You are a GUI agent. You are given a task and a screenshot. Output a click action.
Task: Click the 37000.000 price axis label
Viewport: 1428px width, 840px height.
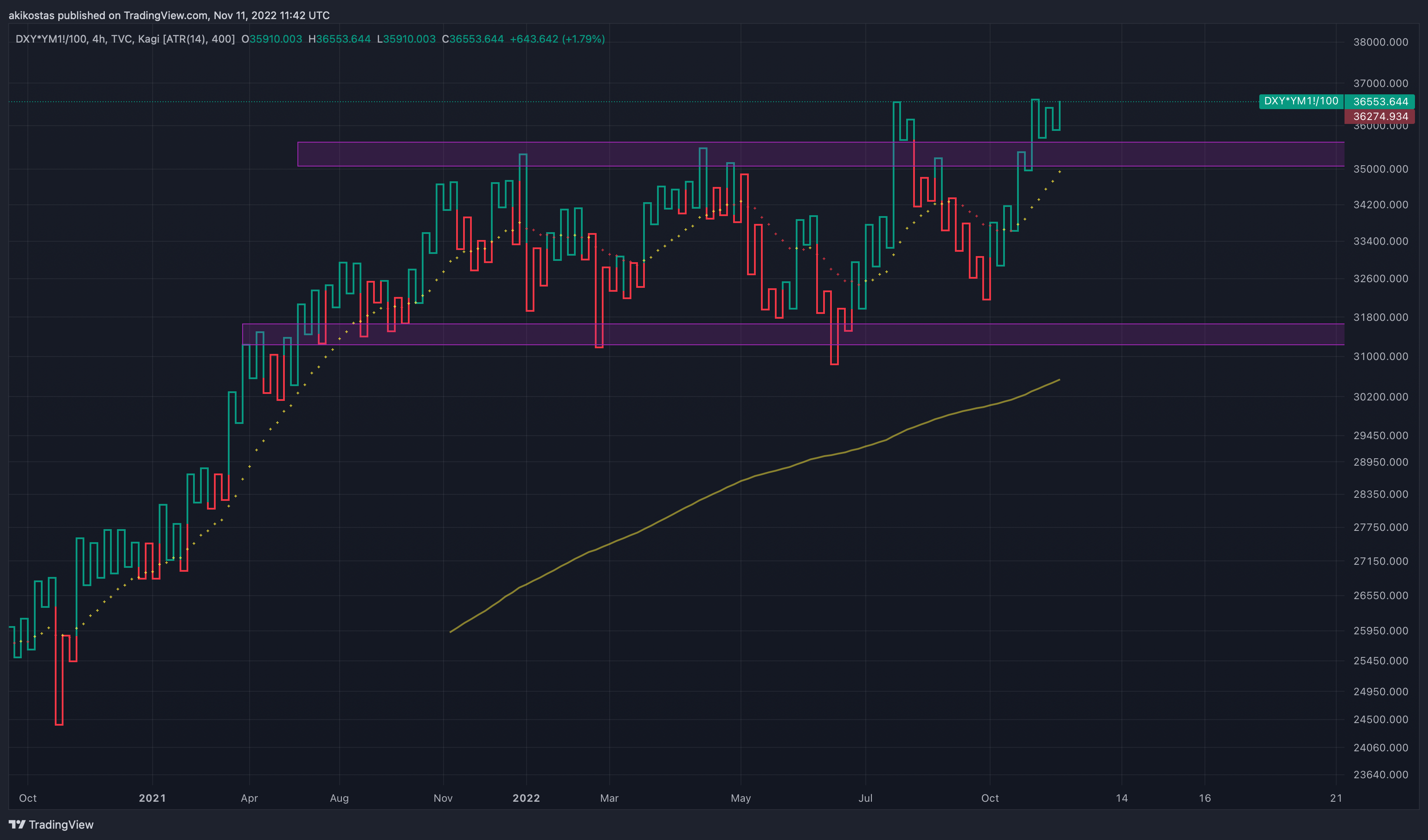1381,83
